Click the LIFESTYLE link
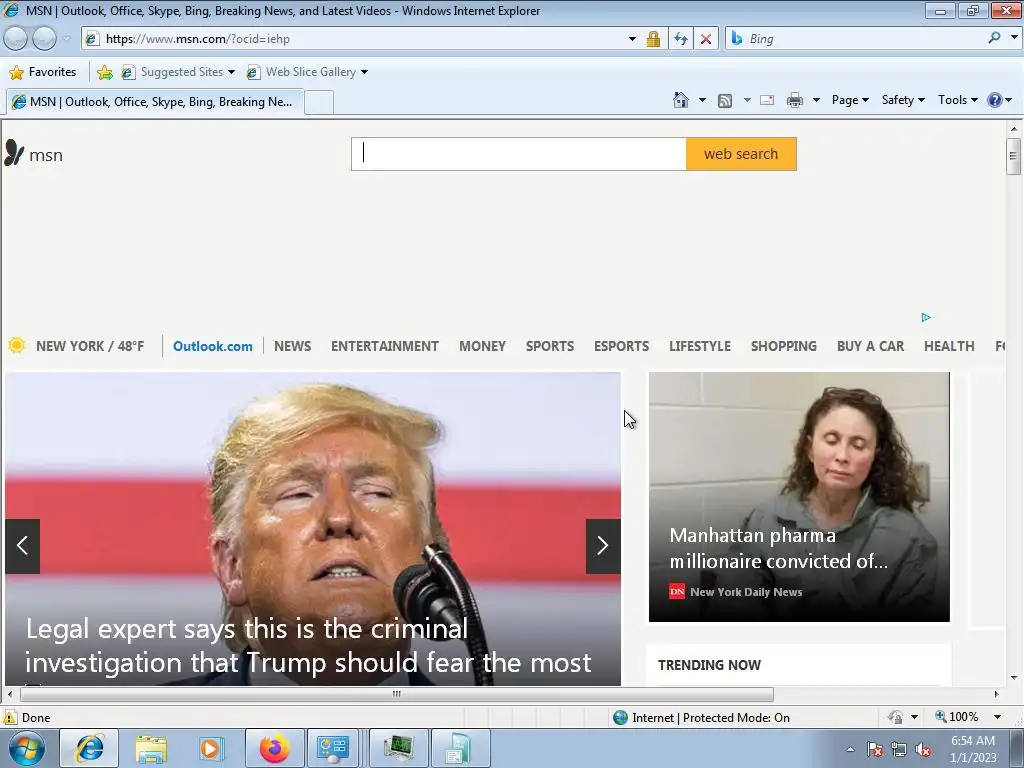 click(x=699, y=346)
